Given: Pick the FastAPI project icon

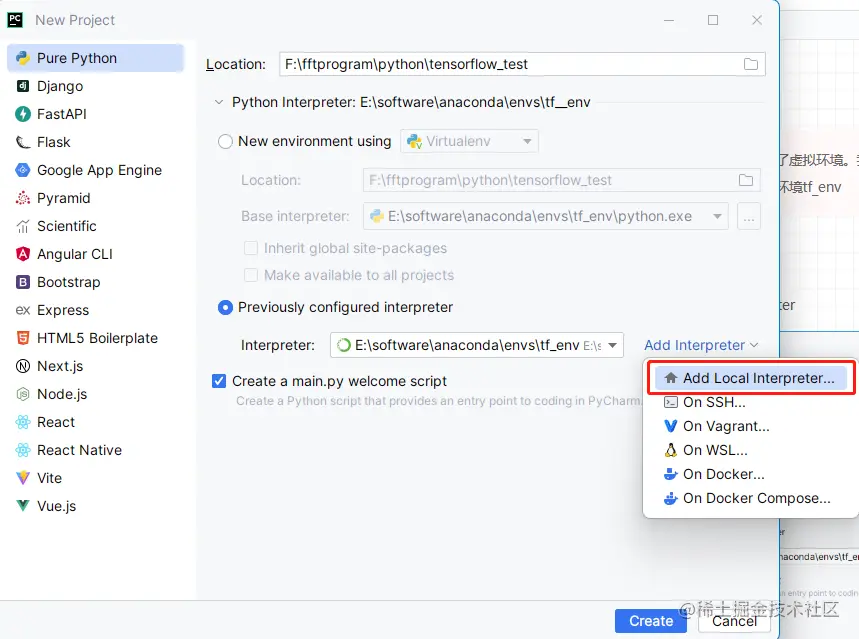Looking at the screenshot, I should 22,114.
